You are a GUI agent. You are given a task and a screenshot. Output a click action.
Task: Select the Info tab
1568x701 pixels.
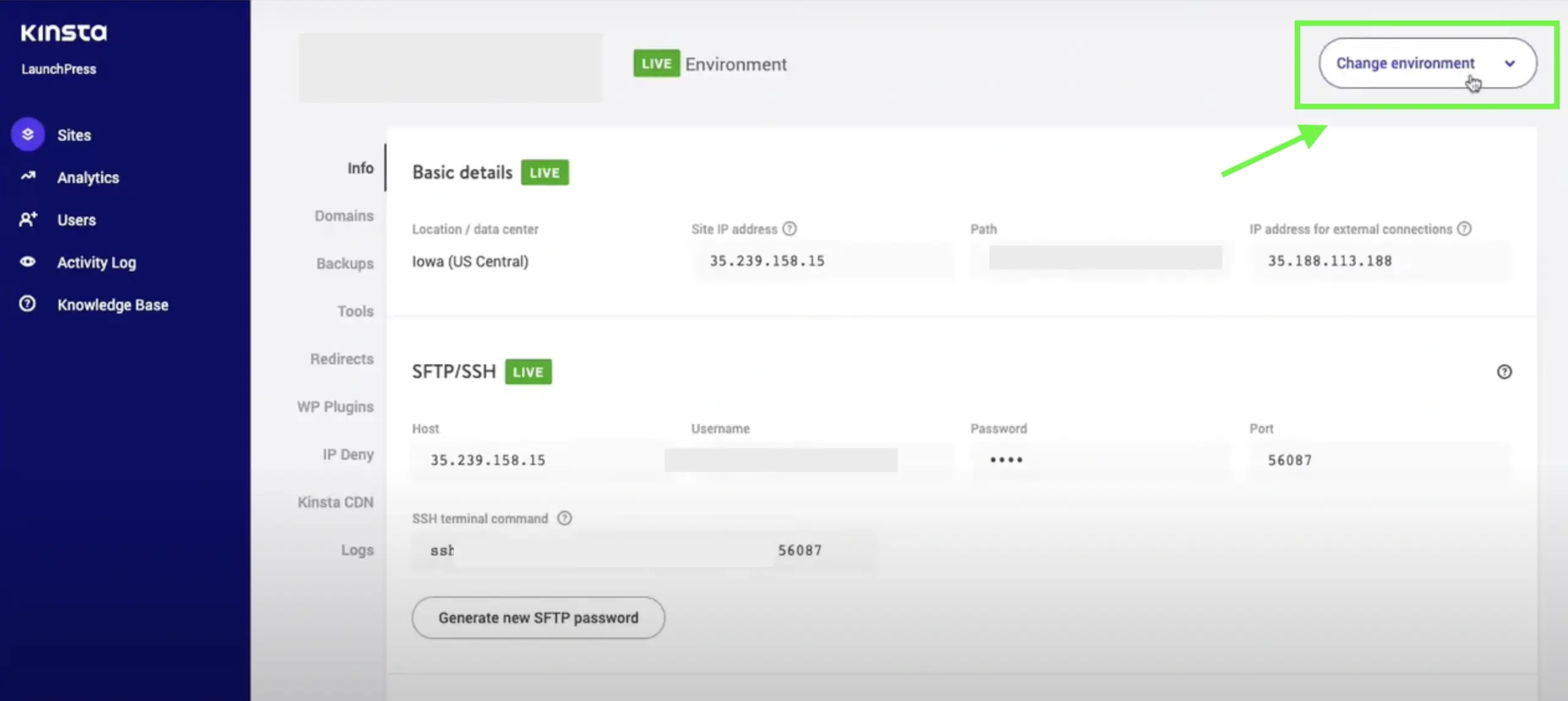tap(360, 168)
